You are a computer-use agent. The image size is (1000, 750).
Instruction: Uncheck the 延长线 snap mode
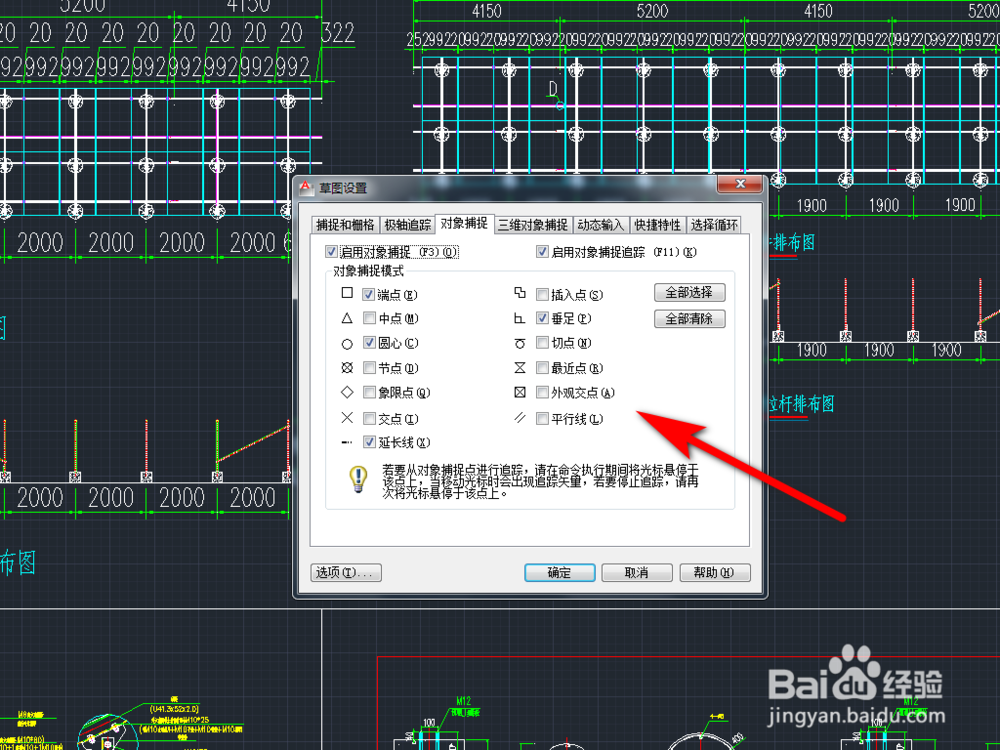tap(369, 442)
